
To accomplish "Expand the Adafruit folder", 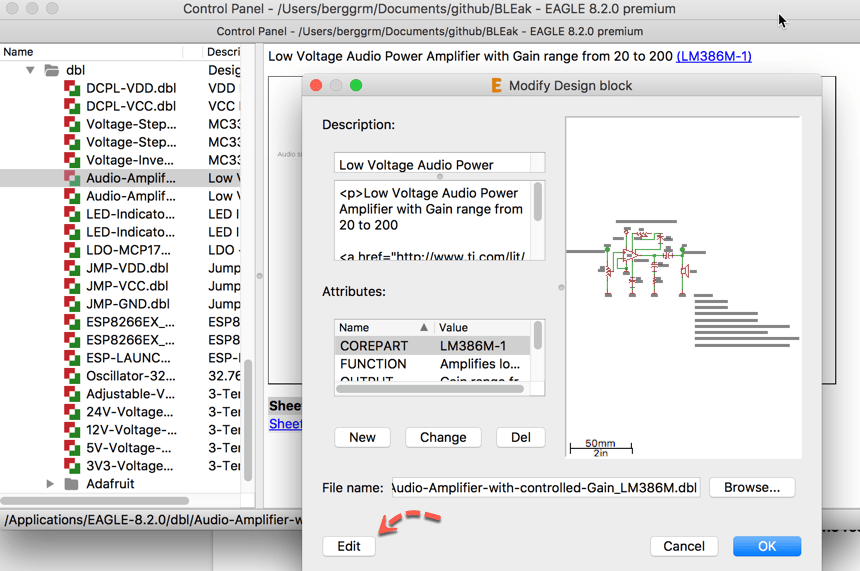I will 50,484.
